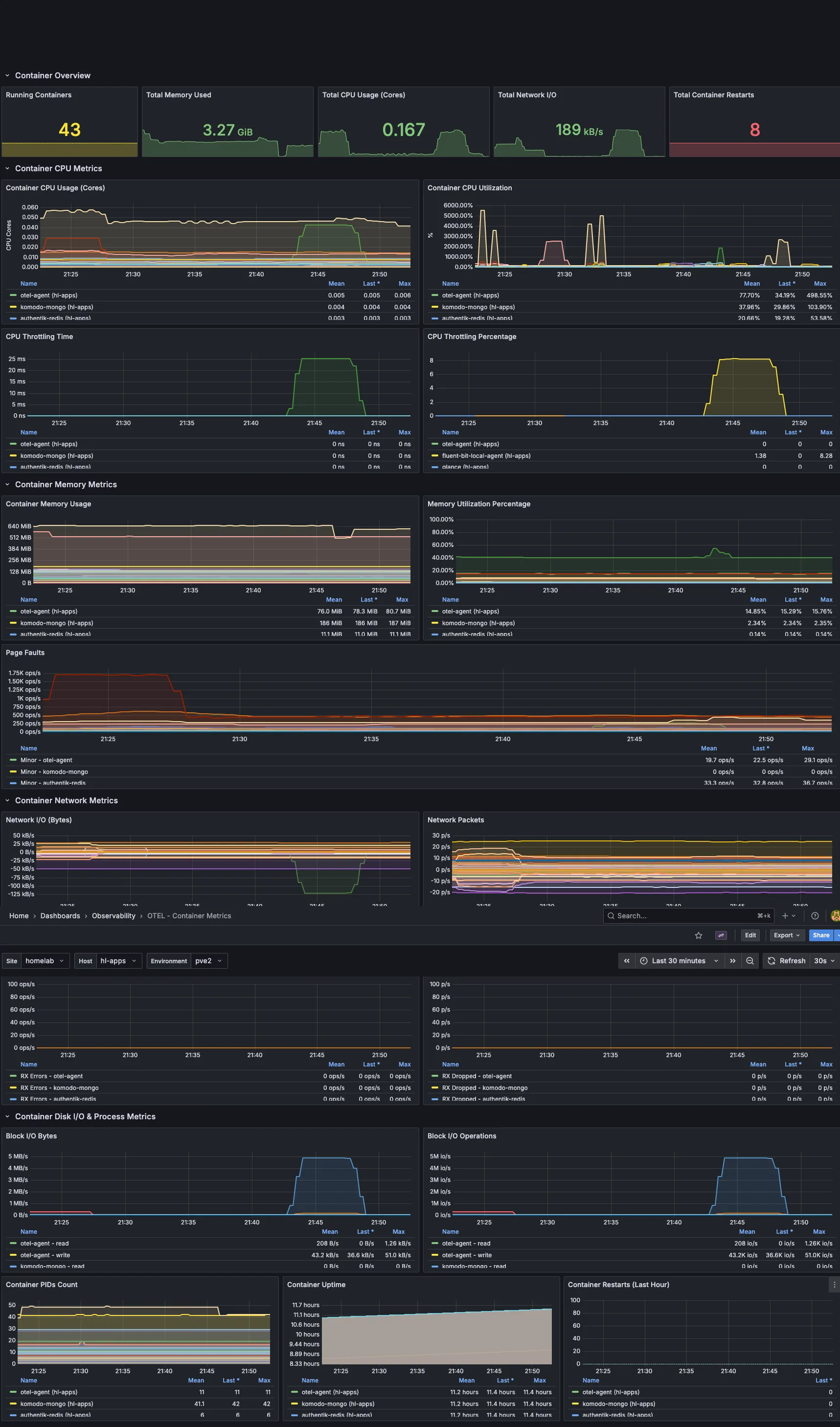Image resolution: width=840 pixels, height=1427 pixels.
Task: Click the purple switch arrows icon
Action: click(721, 935)
